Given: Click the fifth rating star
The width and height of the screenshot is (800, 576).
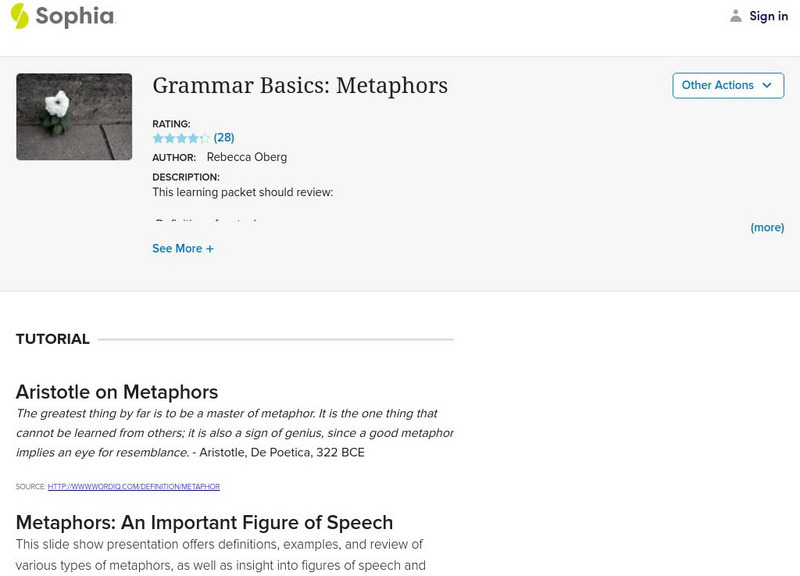Looking at the screenshot, I should click(x=204, y=138).
